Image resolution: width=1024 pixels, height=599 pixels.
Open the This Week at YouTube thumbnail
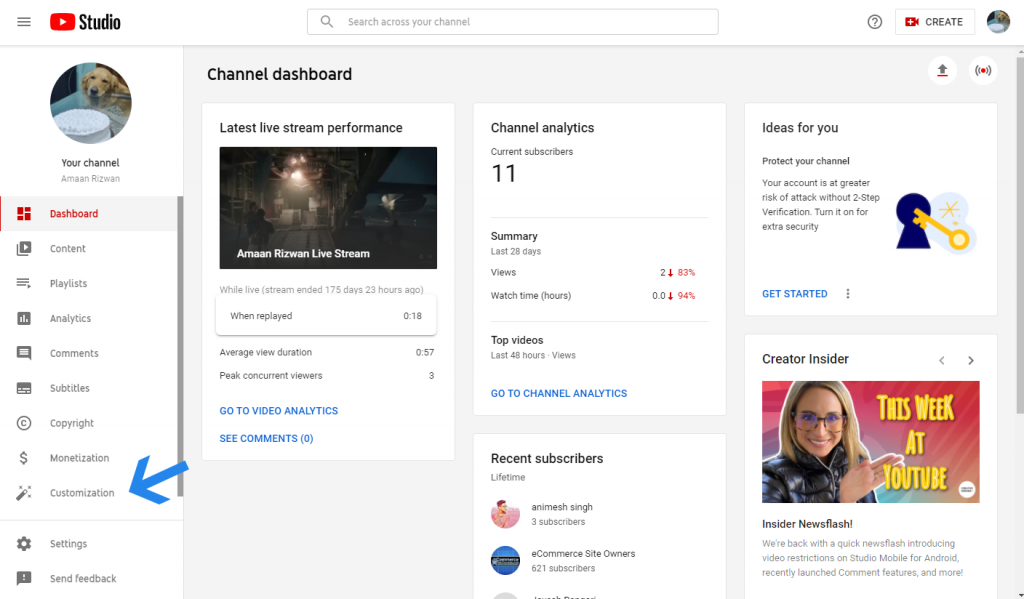[x=871, y=442]
